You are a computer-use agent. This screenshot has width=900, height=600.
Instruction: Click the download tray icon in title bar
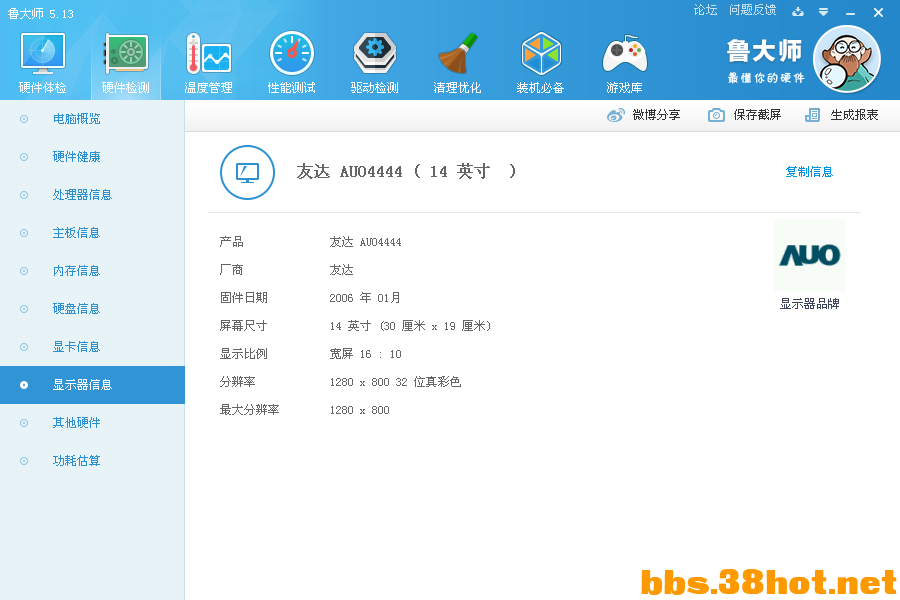798,11
